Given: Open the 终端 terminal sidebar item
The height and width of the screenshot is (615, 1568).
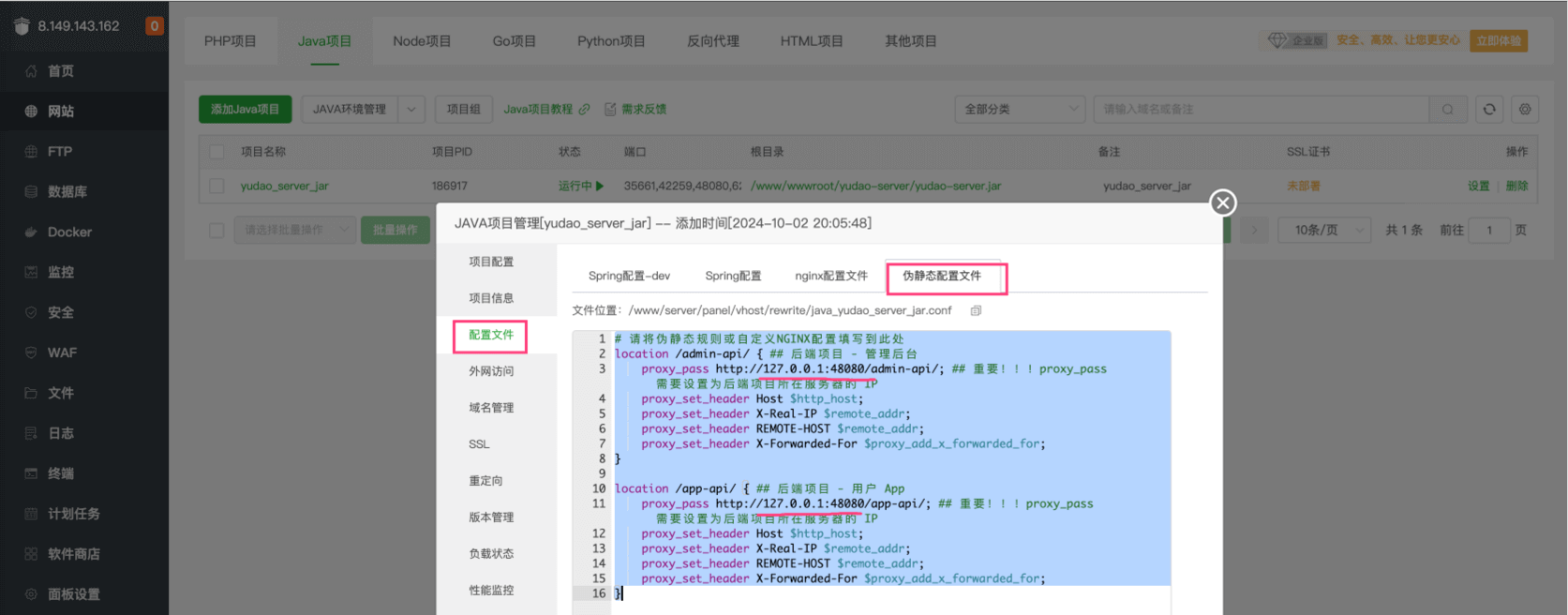Looking at the screenshot, I should [61, 473].
